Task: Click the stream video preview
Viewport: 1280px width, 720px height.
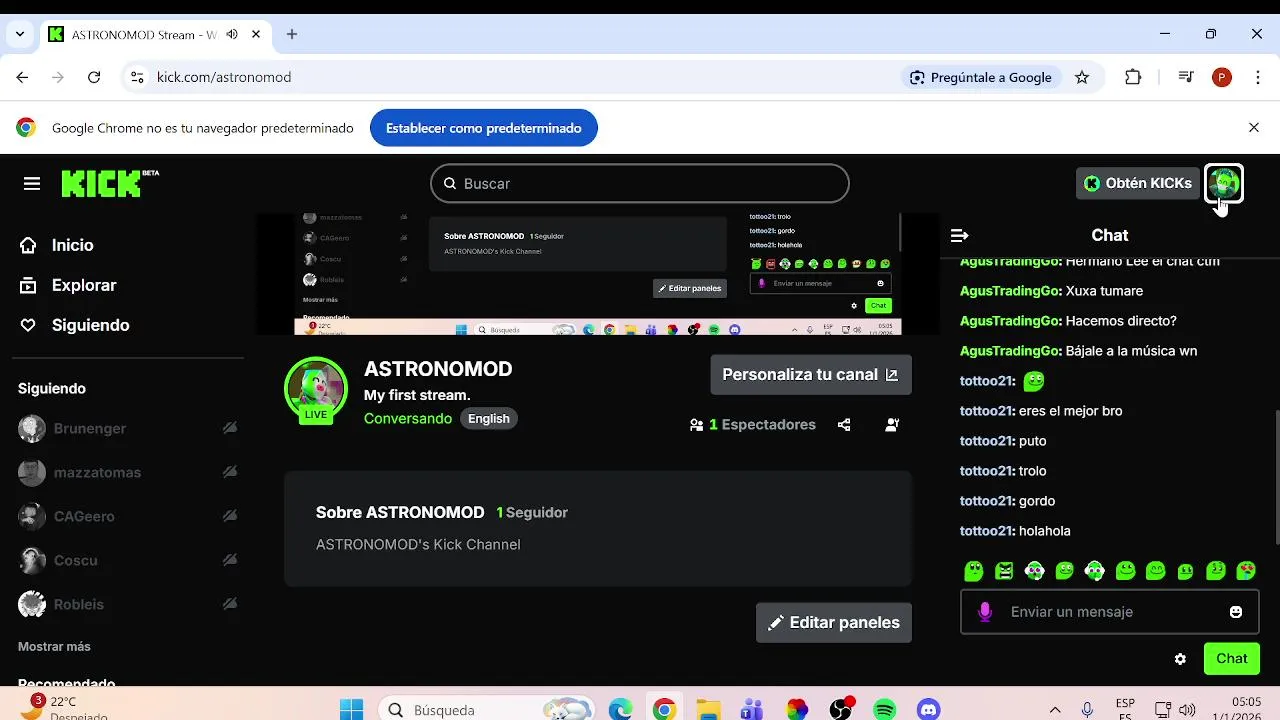Action: click(598, 274)
